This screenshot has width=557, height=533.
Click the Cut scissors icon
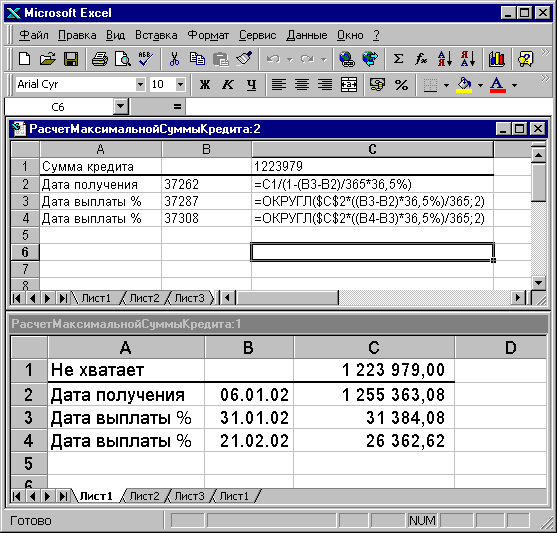[174, 59]
